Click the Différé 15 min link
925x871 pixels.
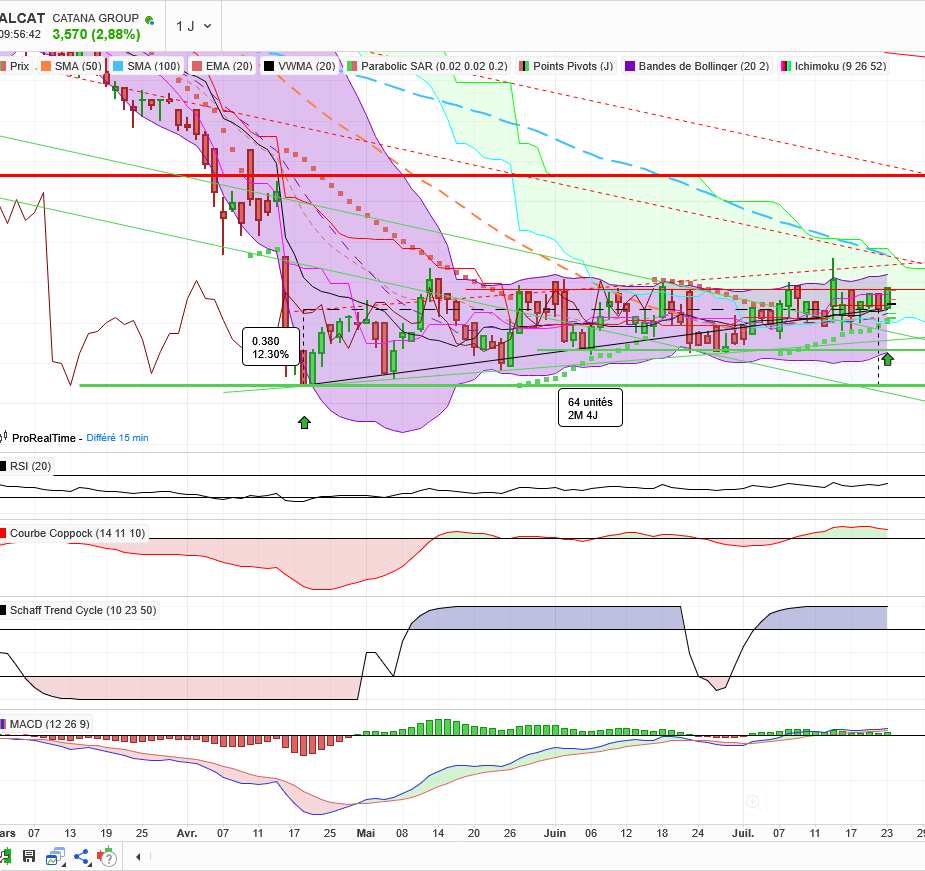point(117,438)
